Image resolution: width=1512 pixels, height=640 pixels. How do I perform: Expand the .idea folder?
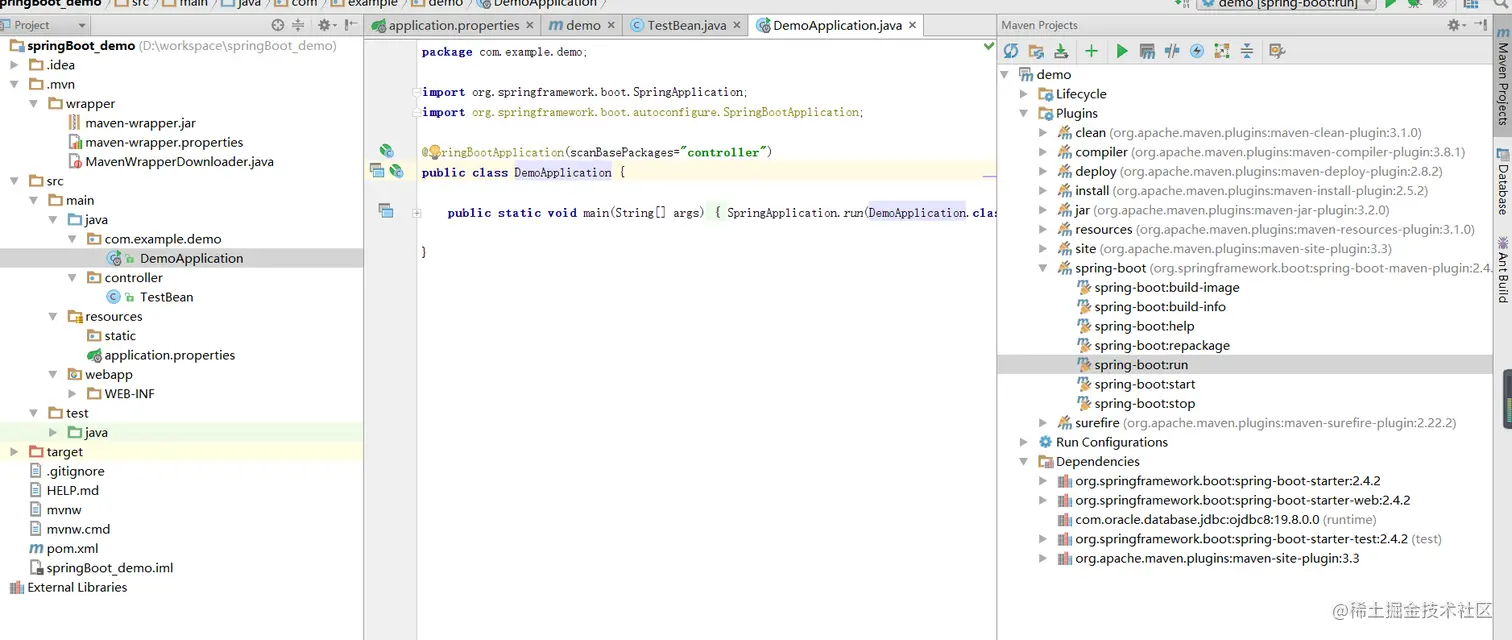14,65
